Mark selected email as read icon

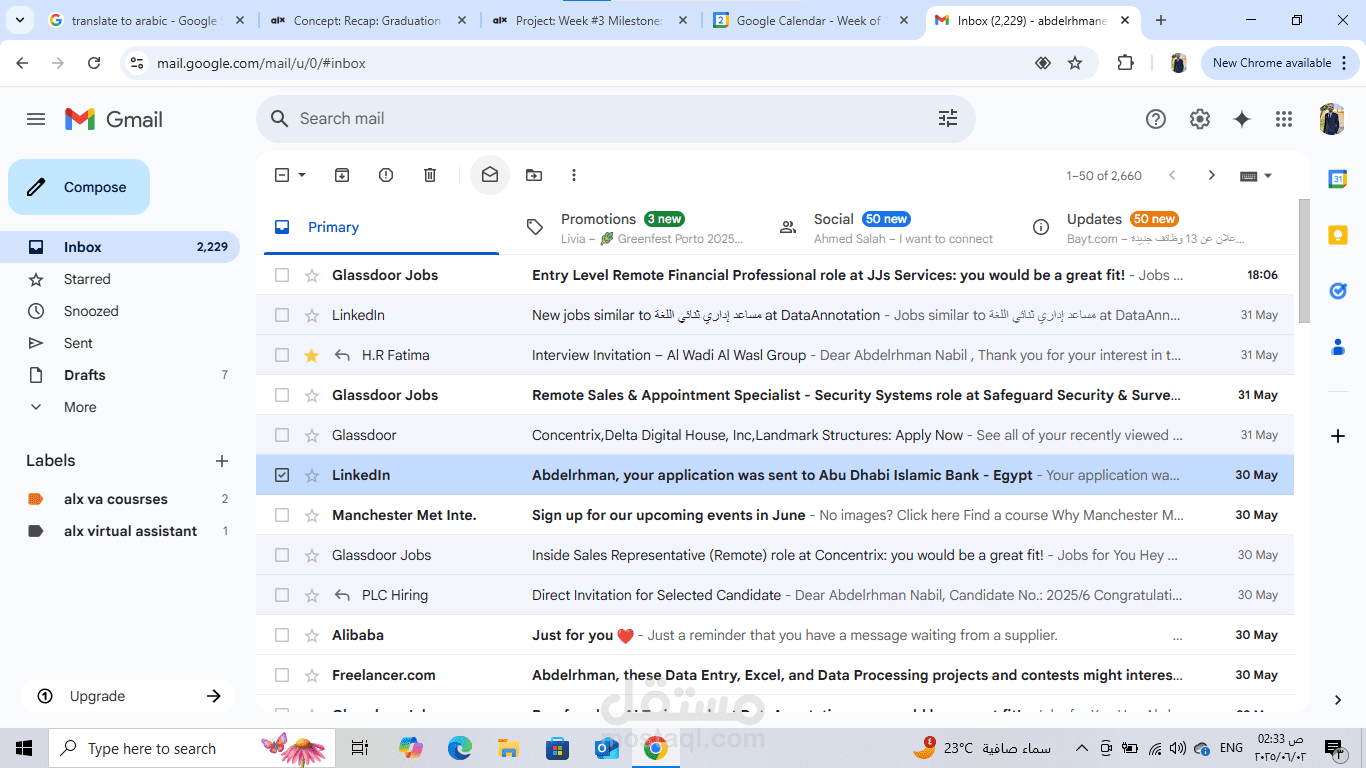[x=490, y=175]
